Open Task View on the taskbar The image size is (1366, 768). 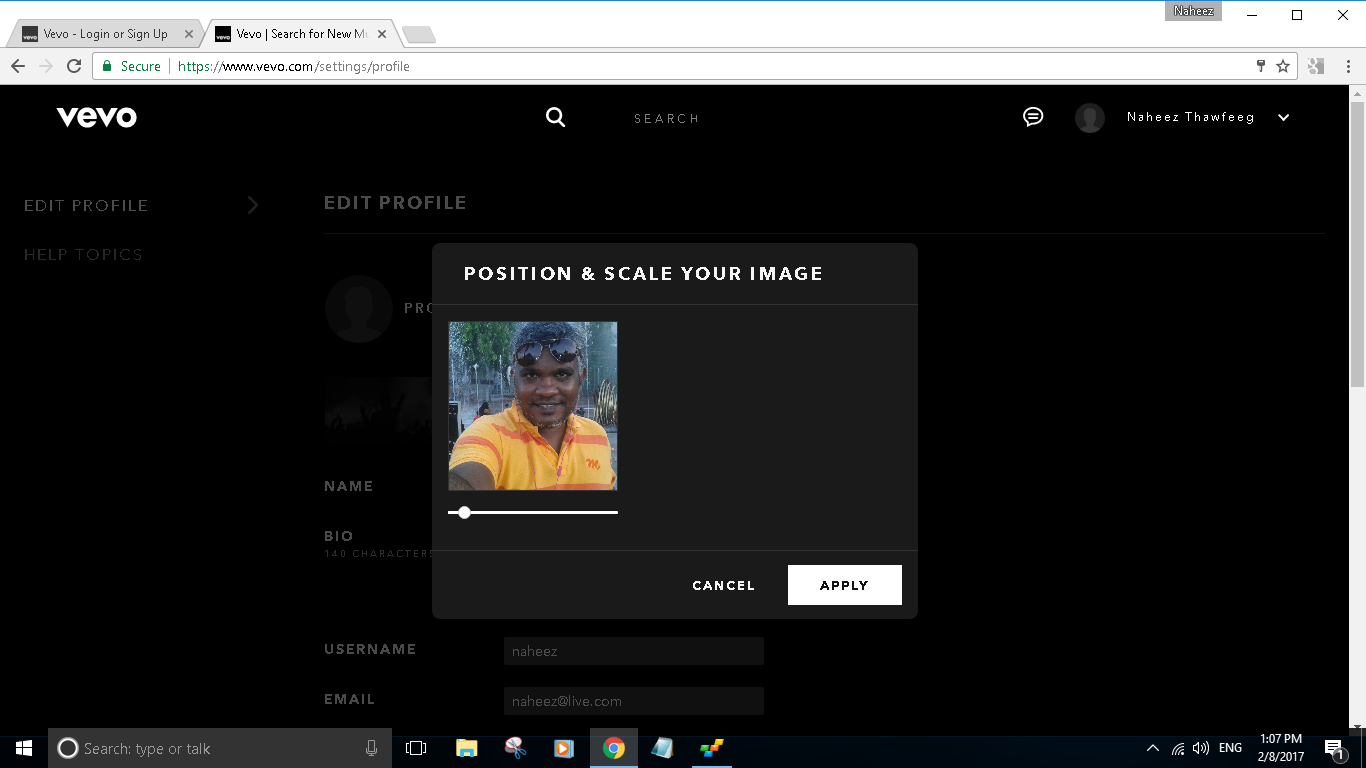416,748
